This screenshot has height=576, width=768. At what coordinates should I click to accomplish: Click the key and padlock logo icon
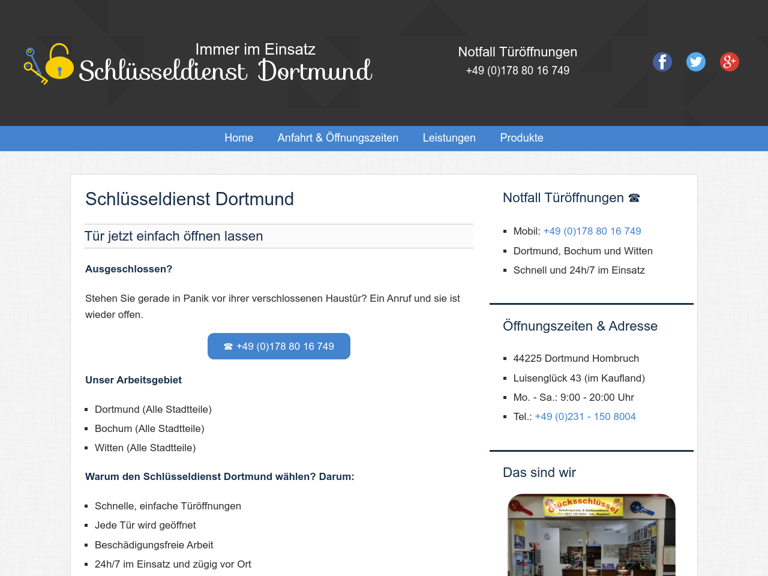pyautogui.click(x=49, y=64)
